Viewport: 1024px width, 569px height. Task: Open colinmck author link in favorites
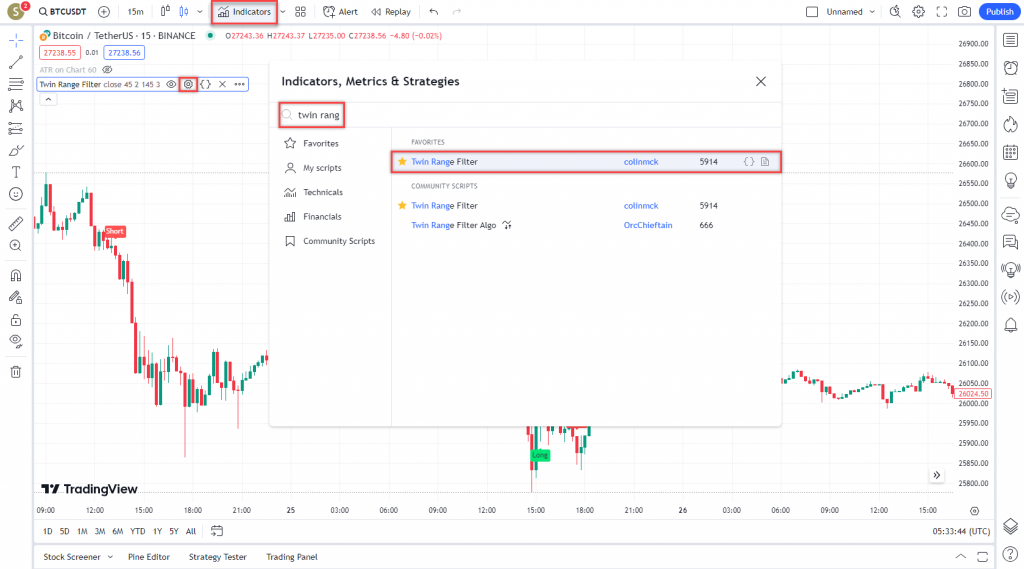641,161
